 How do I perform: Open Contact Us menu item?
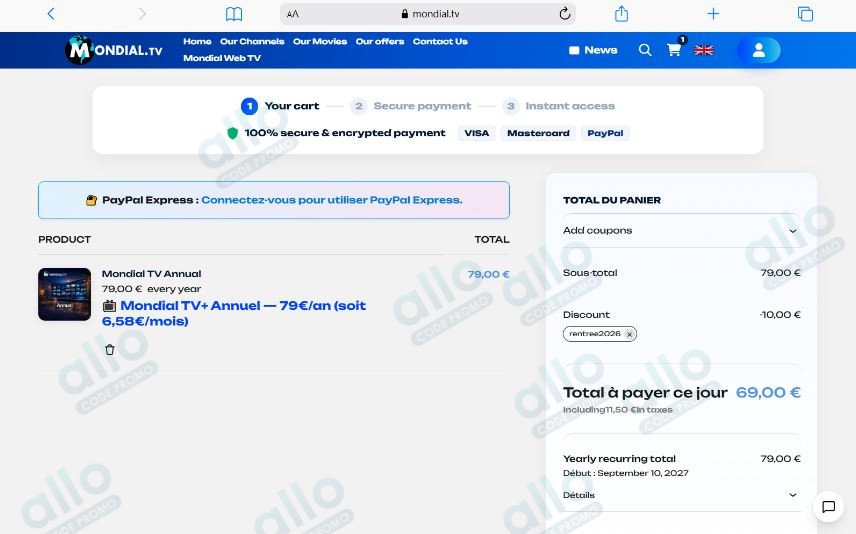tap(440, 41)
